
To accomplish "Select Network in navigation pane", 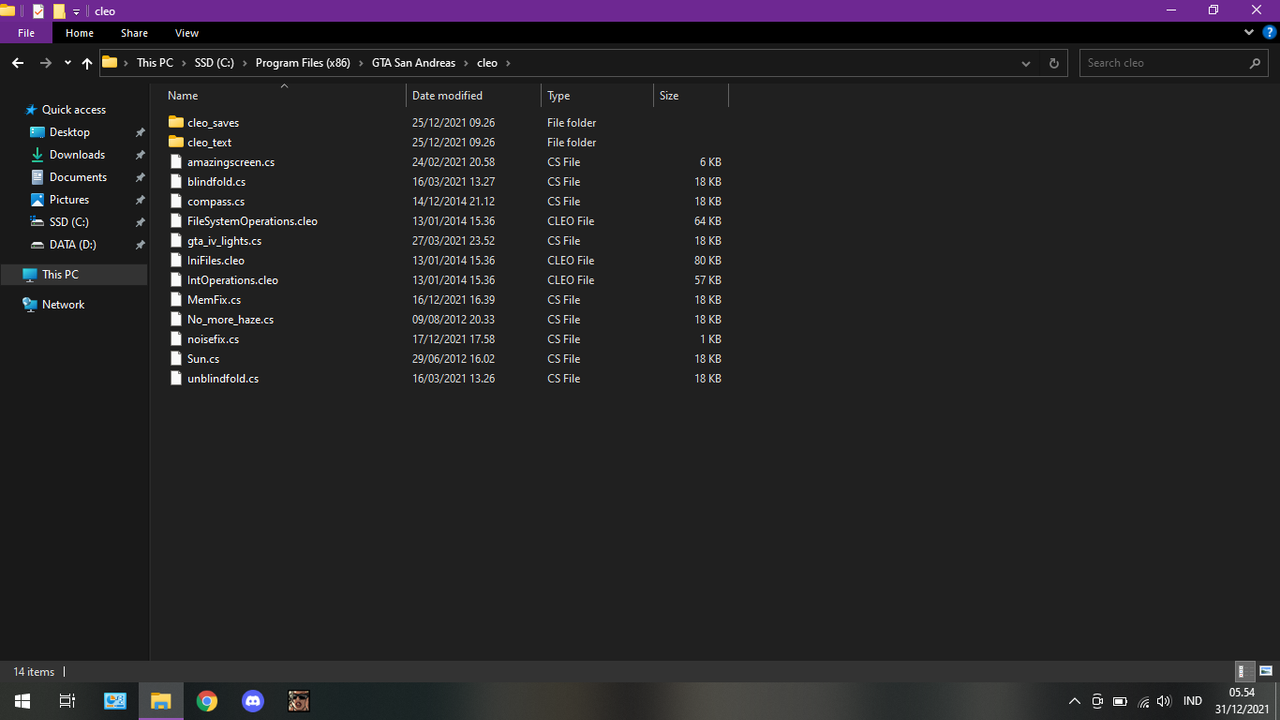I will (x=63, y=305).
